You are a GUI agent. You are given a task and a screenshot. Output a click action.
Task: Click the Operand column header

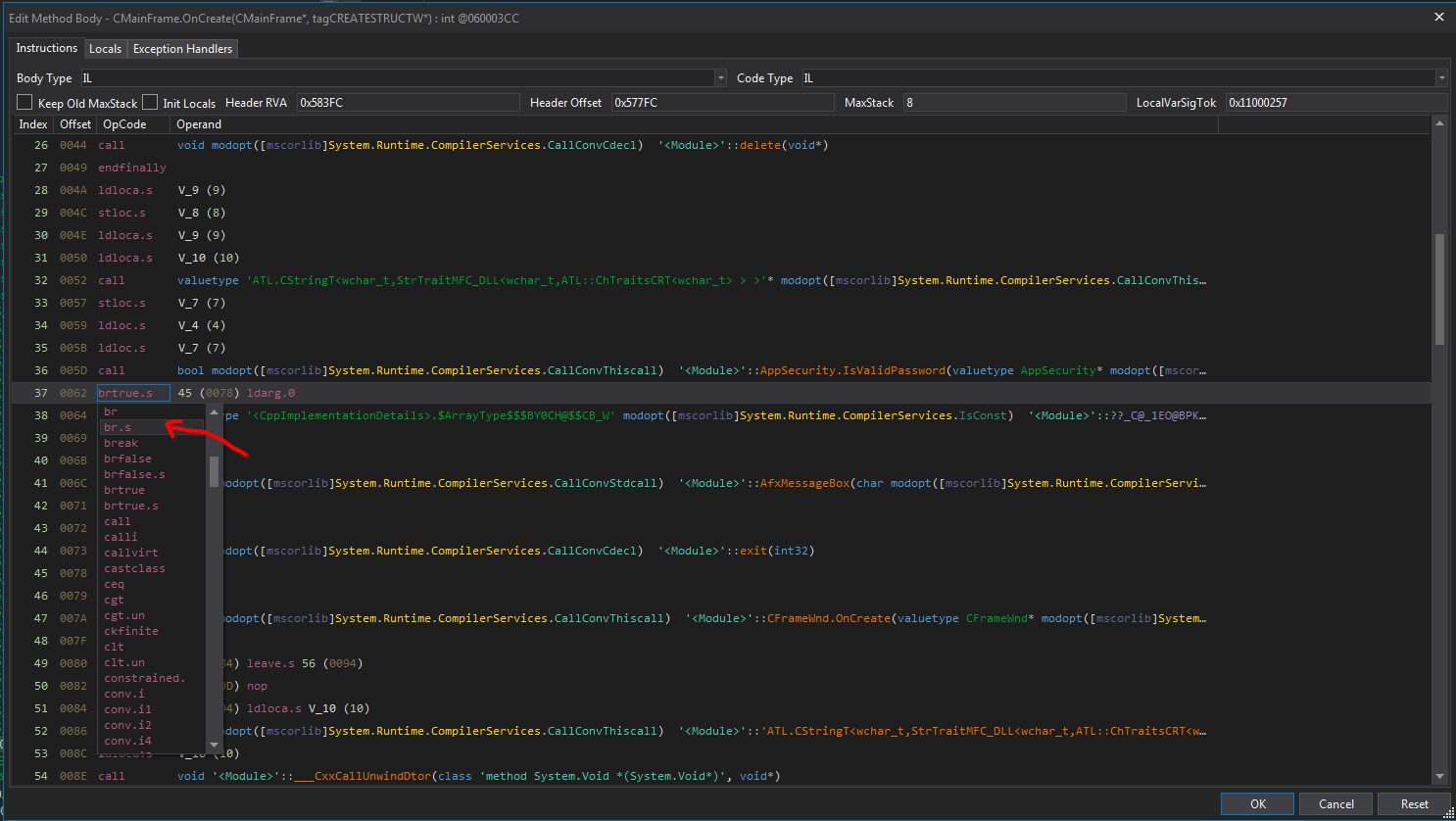click(x=695, y=124)
